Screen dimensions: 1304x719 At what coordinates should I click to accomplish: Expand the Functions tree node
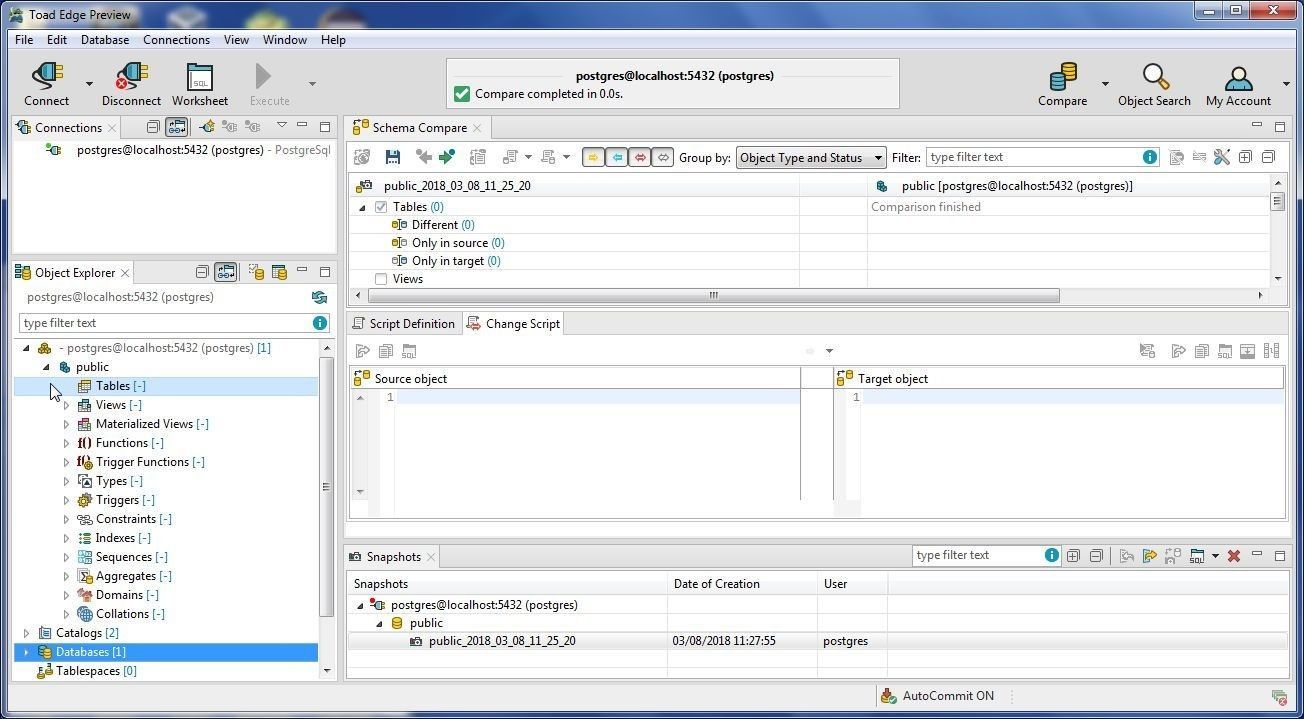66,443
